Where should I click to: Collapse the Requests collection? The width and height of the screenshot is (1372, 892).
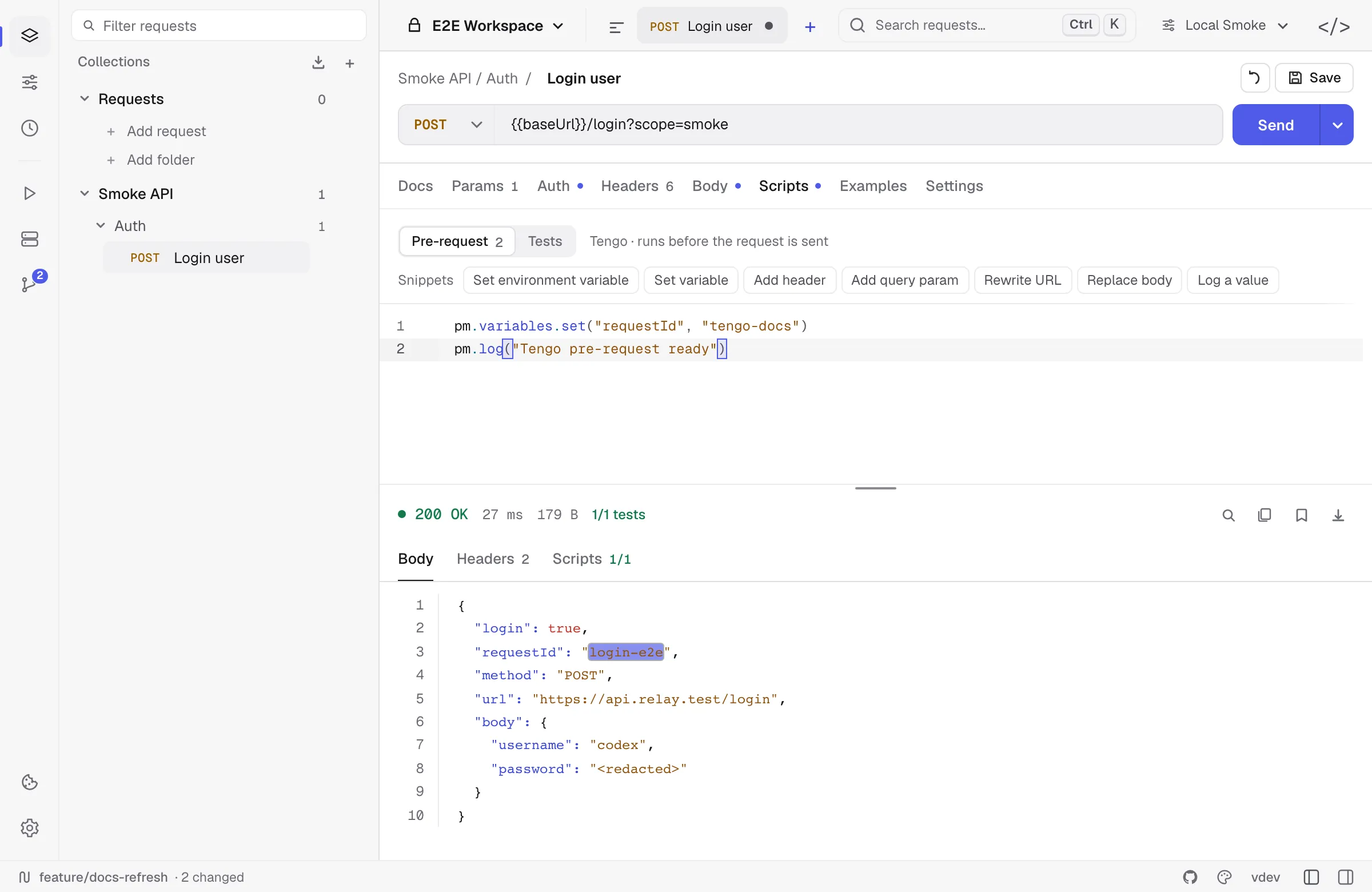pyautogui.click(x=84, y=98)
